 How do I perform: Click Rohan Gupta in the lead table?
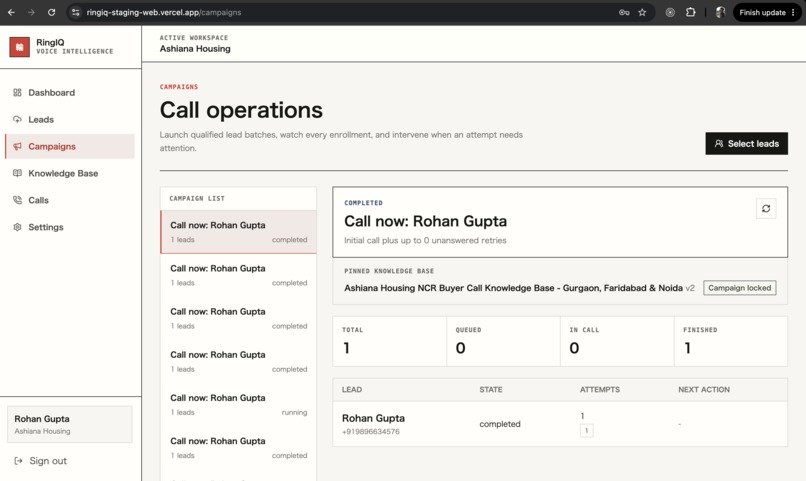[373, 418]
